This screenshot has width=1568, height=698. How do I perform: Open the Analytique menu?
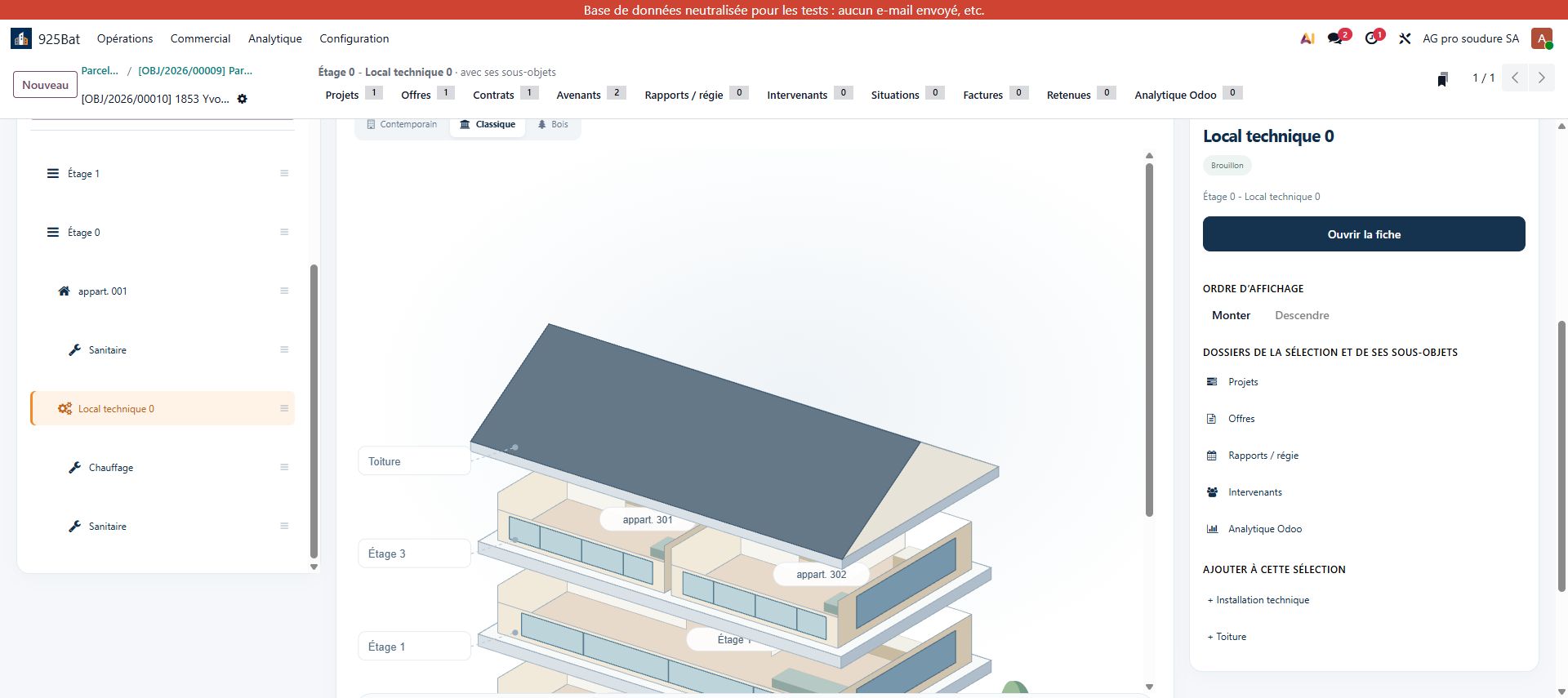coord(275,38)
